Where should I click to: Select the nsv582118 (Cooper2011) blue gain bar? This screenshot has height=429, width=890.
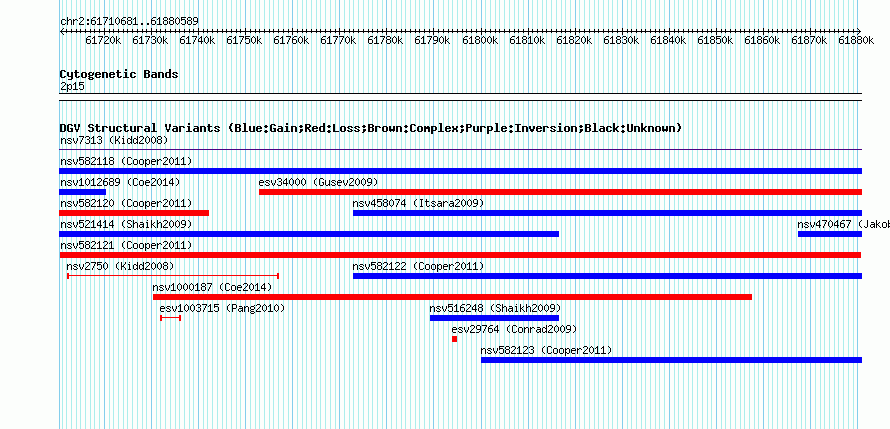[x=461, y=171]
